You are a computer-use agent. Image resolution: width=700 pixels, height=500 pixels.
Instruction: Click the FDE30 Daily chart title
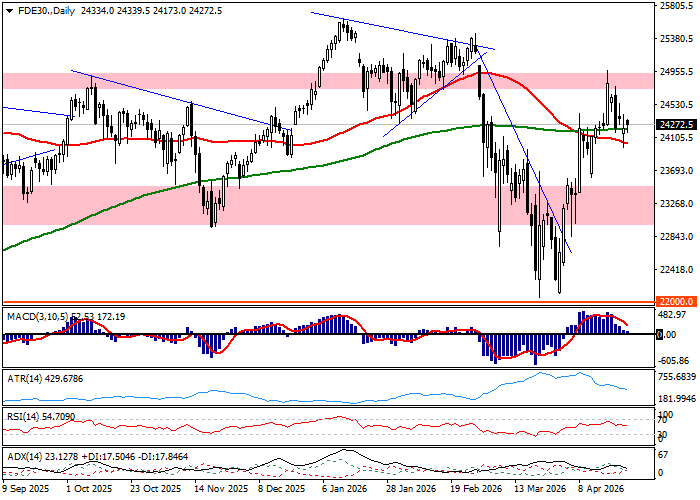(42, 9)
